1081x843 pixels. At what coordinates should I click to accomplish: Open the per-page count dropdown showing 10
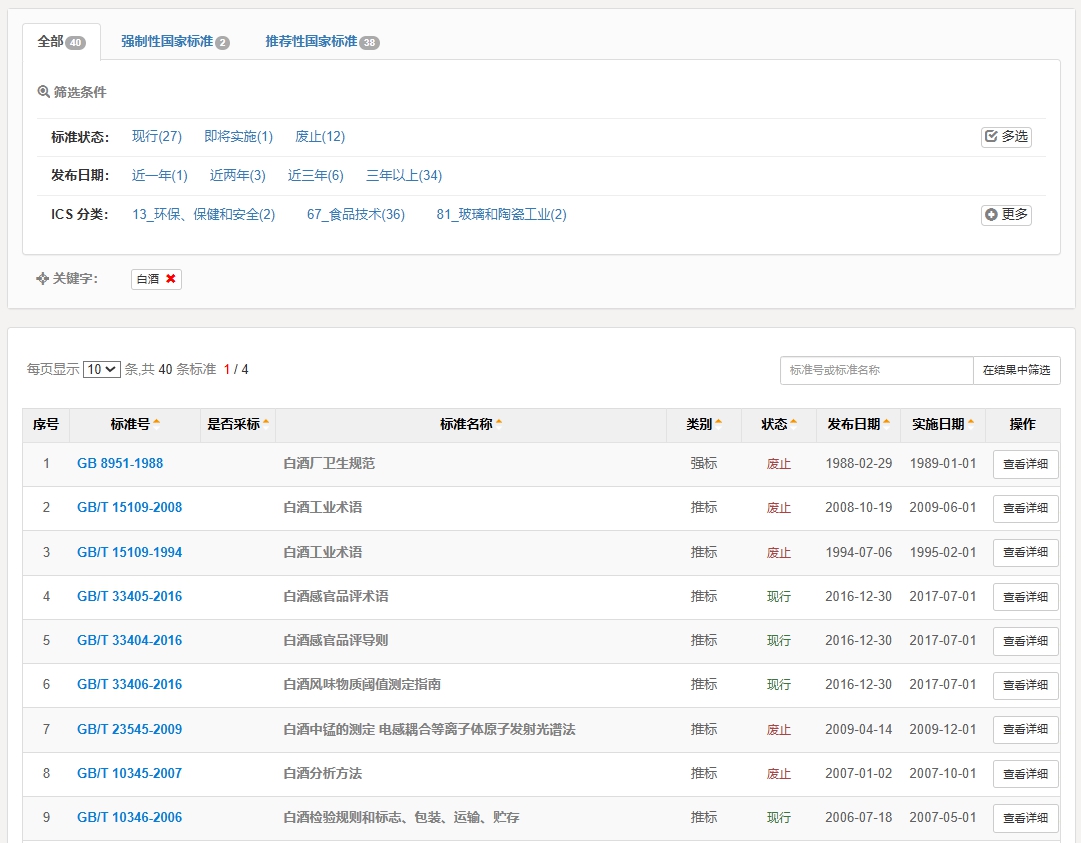point(102,369)
